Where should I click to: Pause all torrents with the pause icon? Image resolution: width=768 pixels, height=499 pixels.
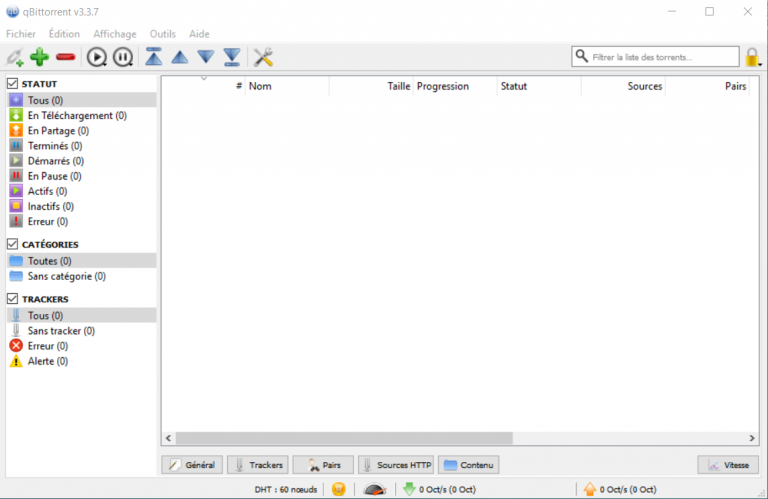coord(122,57)
